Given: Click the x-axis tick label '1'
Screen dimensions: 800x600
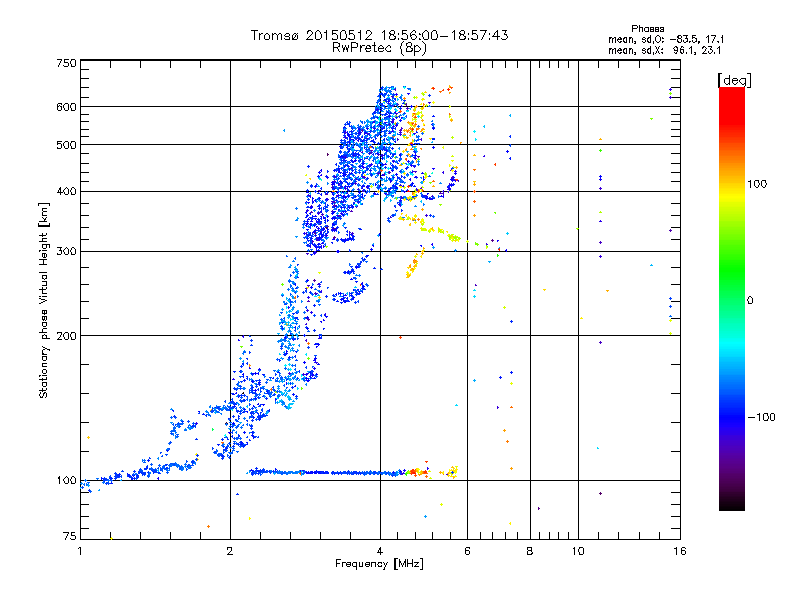Looking at the screenshot, I should coord(80,551).
